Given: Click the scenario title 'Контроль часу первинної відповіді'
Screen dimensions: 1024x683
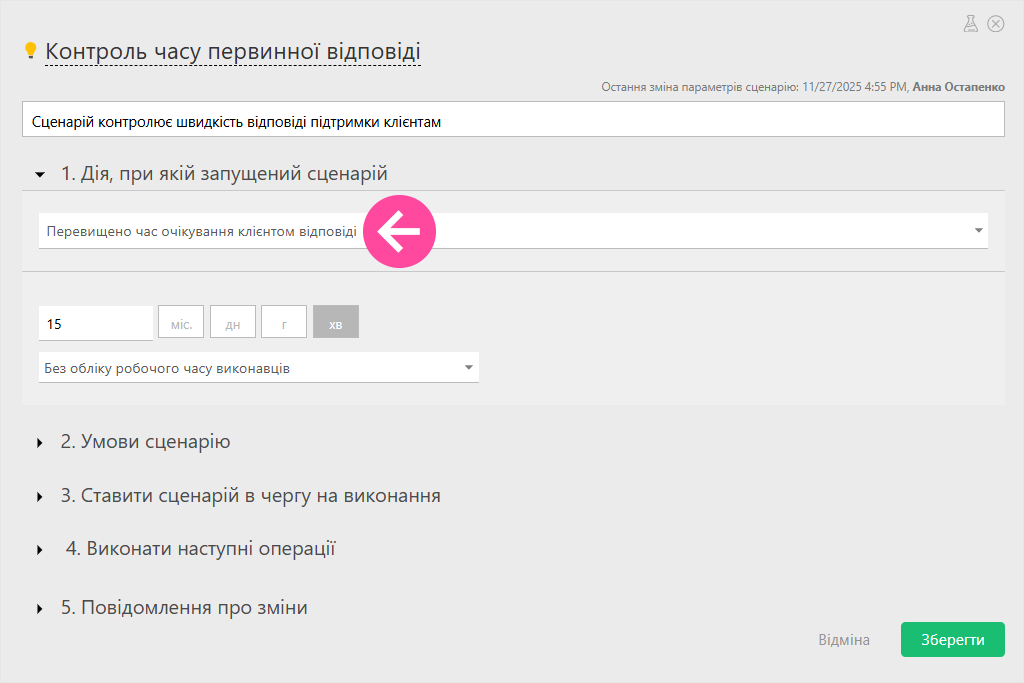Looking at the screenshot, I should (x=233, y=51).
